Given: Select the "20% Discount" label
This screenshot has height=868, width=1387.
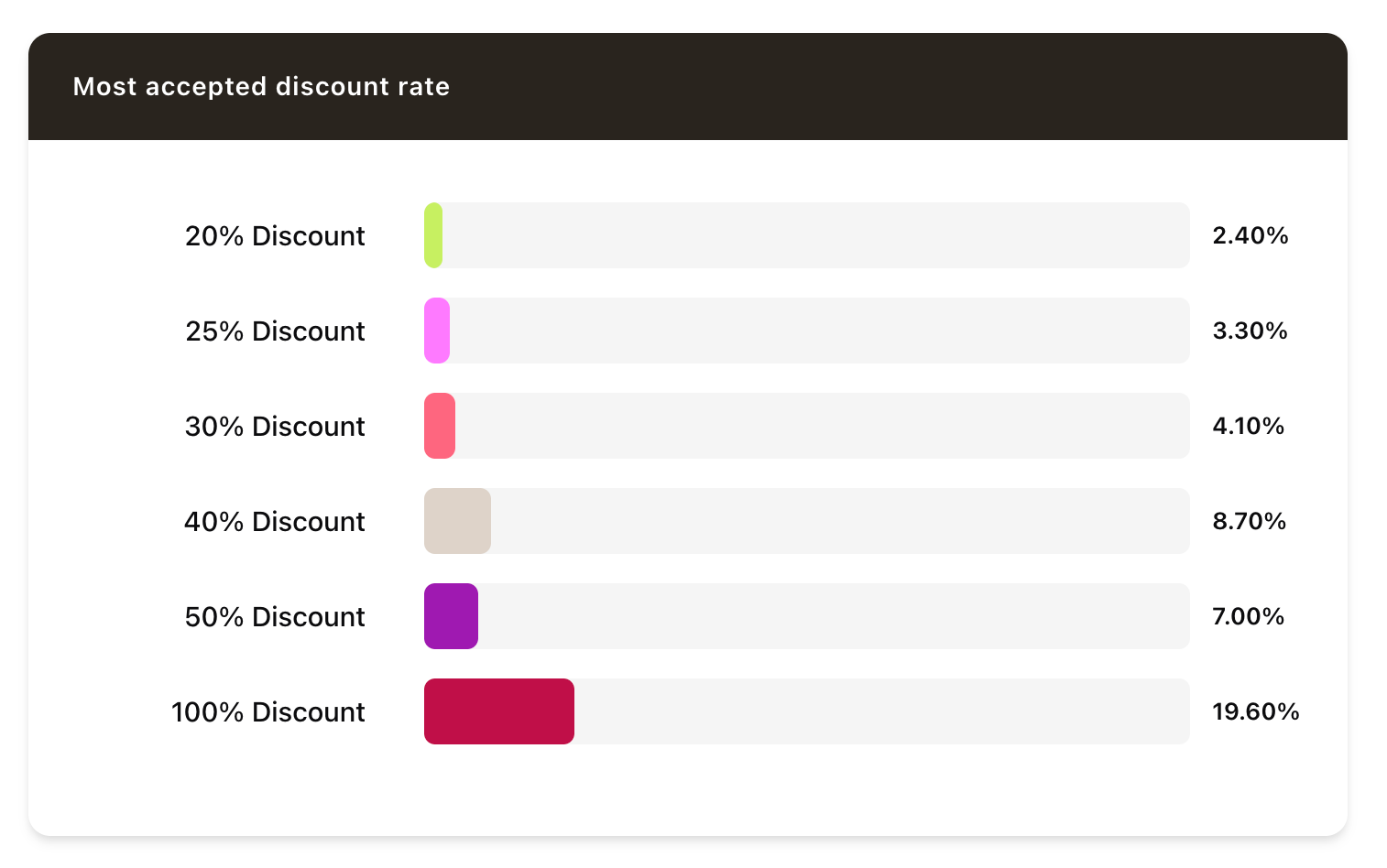Looking at the screenshot, I should [275, 236].
